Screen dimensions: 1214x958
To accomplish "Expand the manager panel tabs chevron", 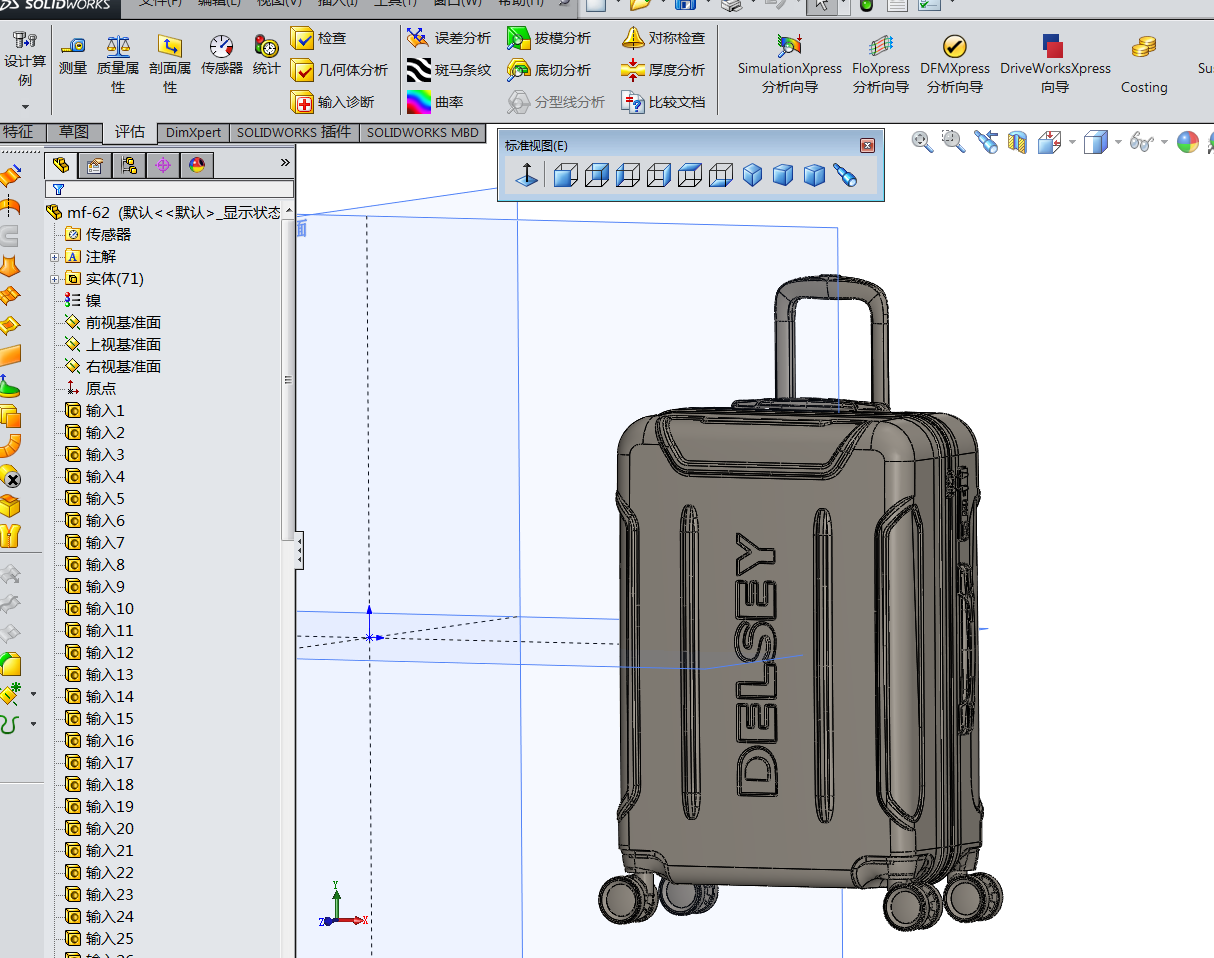I will [x=285, y=163].
